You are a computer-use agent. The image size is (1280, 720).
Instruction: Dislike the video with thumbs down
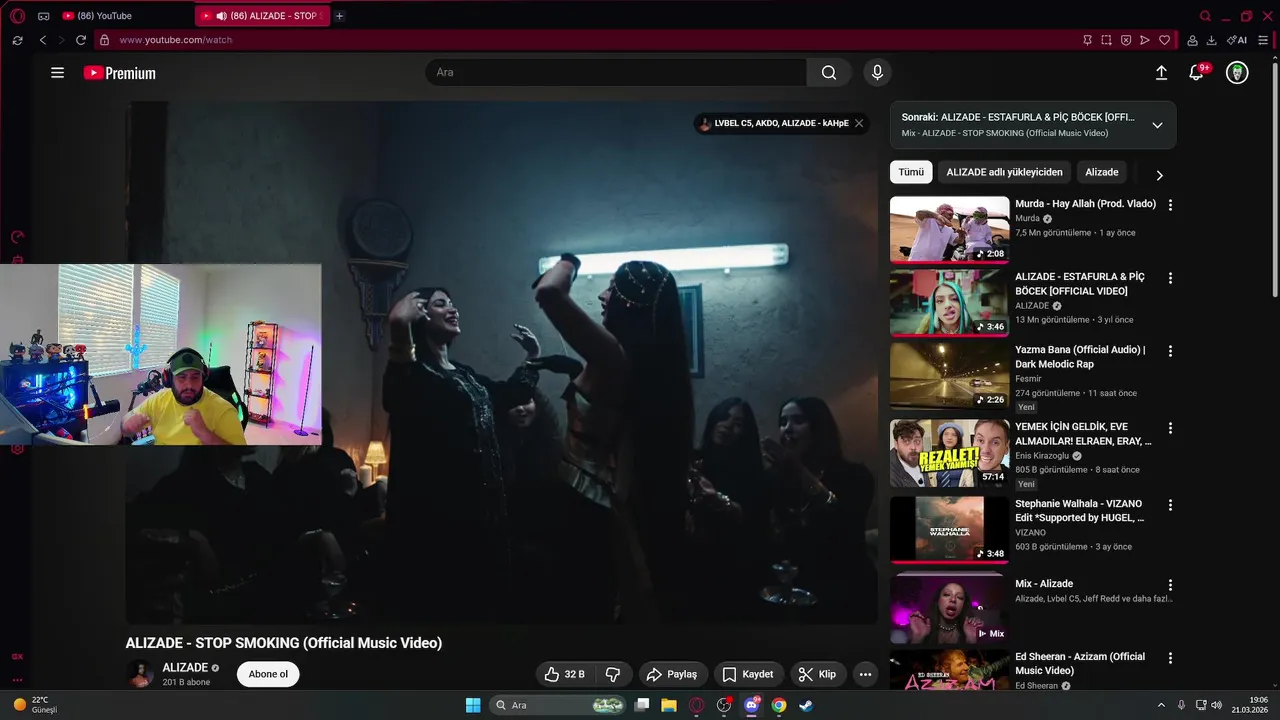pos(614,674)
